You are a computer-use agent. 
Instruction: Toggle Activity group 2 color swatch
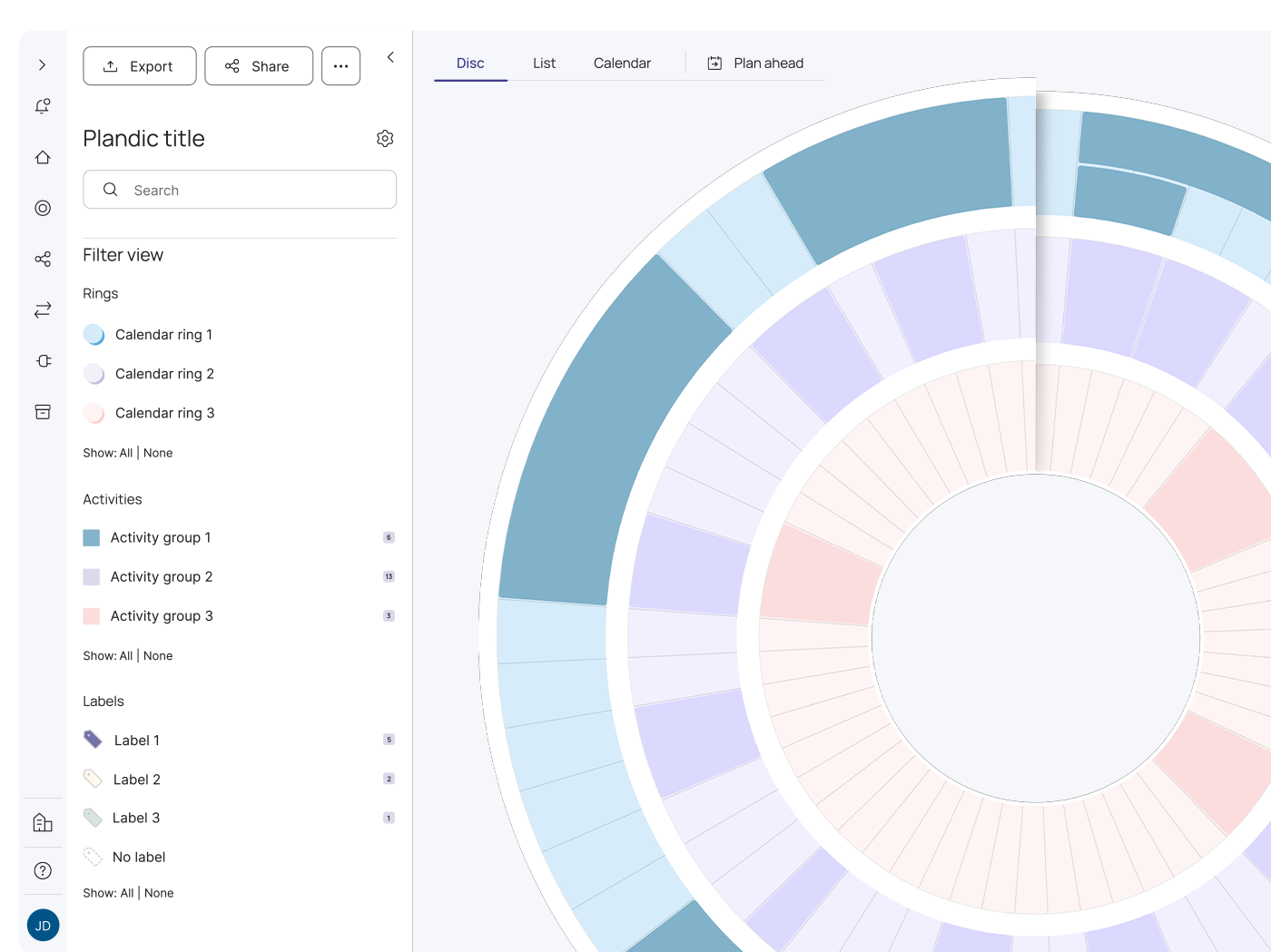click(92, 576)
